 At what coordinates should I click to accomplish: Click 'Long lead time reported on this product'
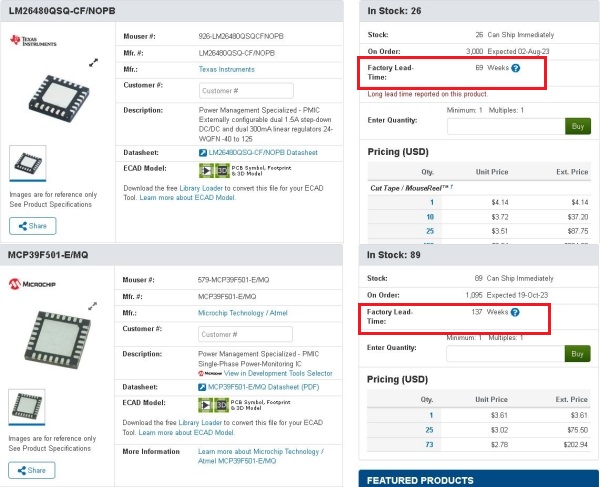click(x=428, y=94)
